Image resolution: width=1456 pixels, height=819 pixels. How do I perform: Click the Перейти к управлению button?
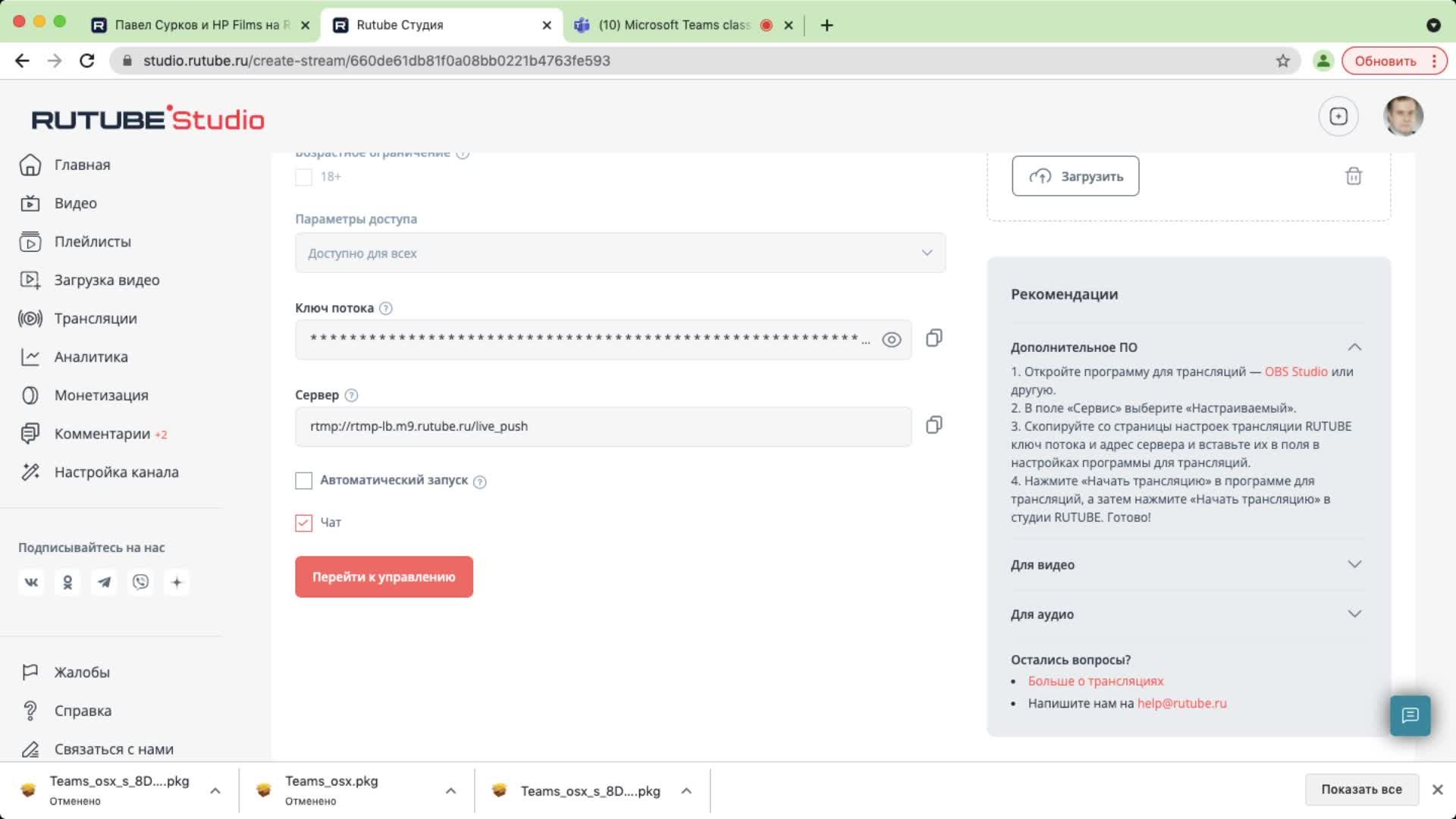384,577
